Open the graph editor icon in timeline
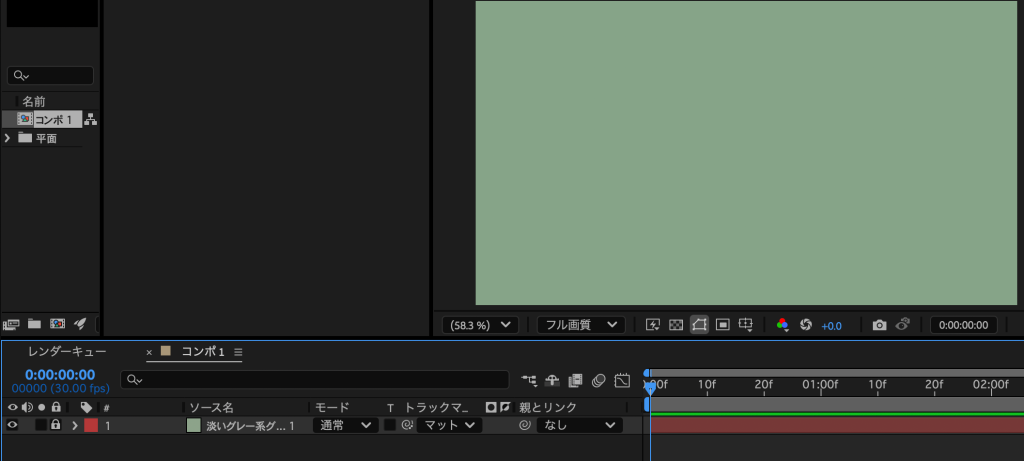 (622, 380)
